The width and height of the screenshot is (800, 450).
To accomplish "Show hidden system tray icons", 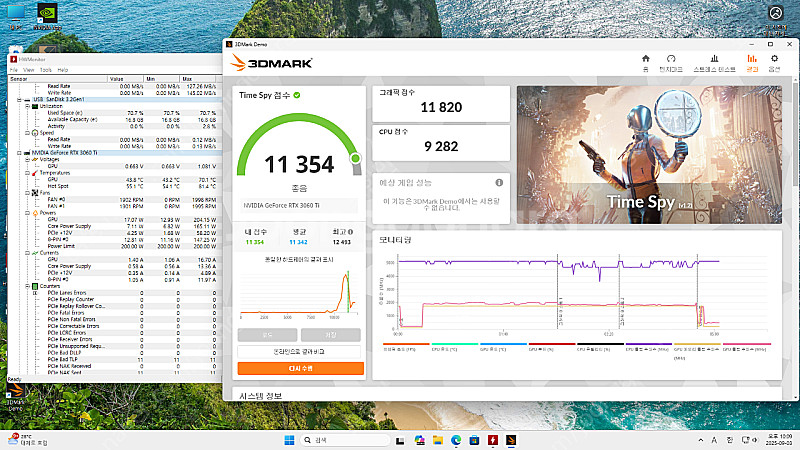I will click(x=701, y=440).
